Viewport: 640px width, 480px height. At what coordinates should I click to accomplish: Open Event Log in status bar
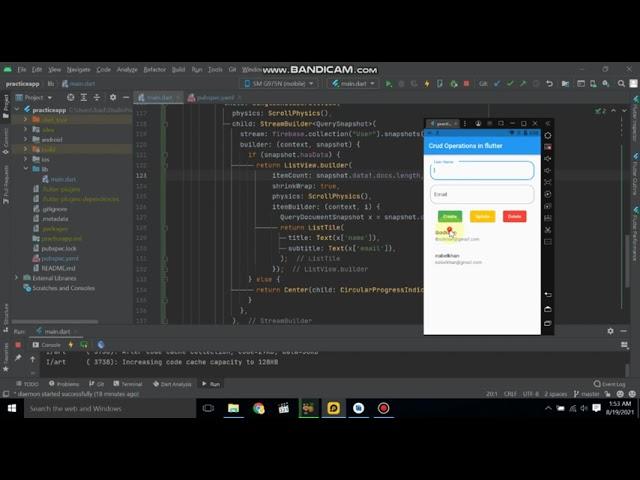[x=609, y=384]
